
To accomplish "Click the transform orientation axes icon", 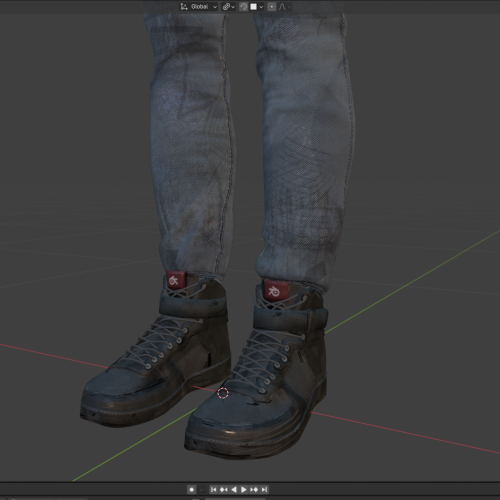I will click(184, 7).
